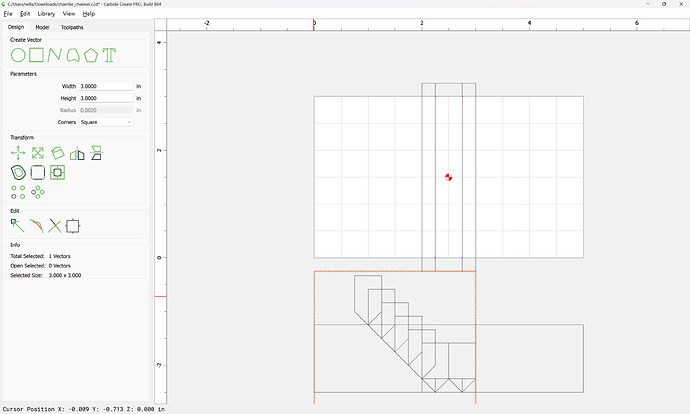Viewport: 690px width, 414px height.
Task: Open the Circular Array tool
Action: [x=38, y=191]
